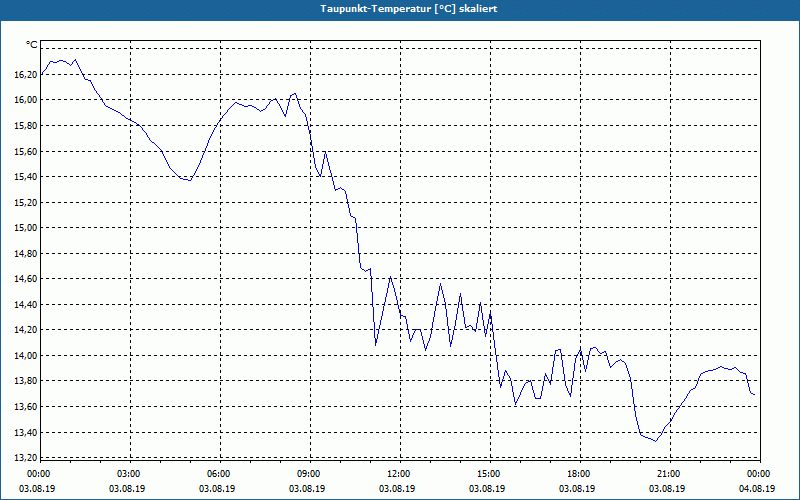
Task: Pick the 15,20 y-axis tick label
Action: 25,203
